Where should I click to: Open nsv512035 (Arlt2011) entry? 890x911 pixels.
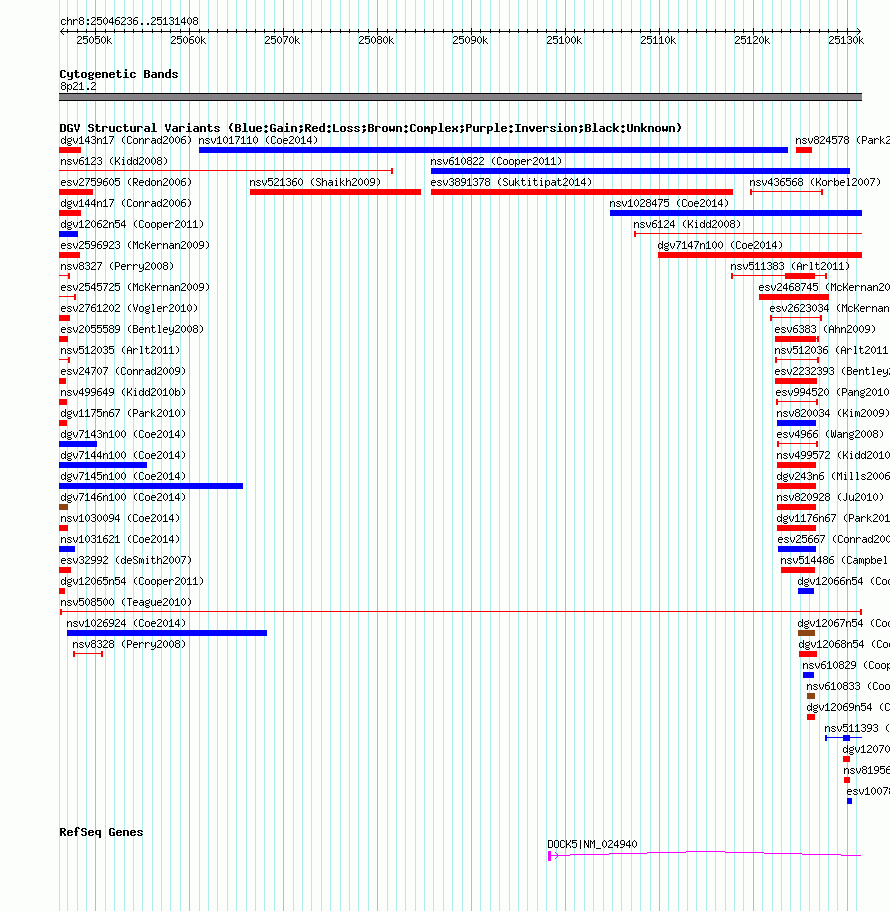click(x=120, y=350)
